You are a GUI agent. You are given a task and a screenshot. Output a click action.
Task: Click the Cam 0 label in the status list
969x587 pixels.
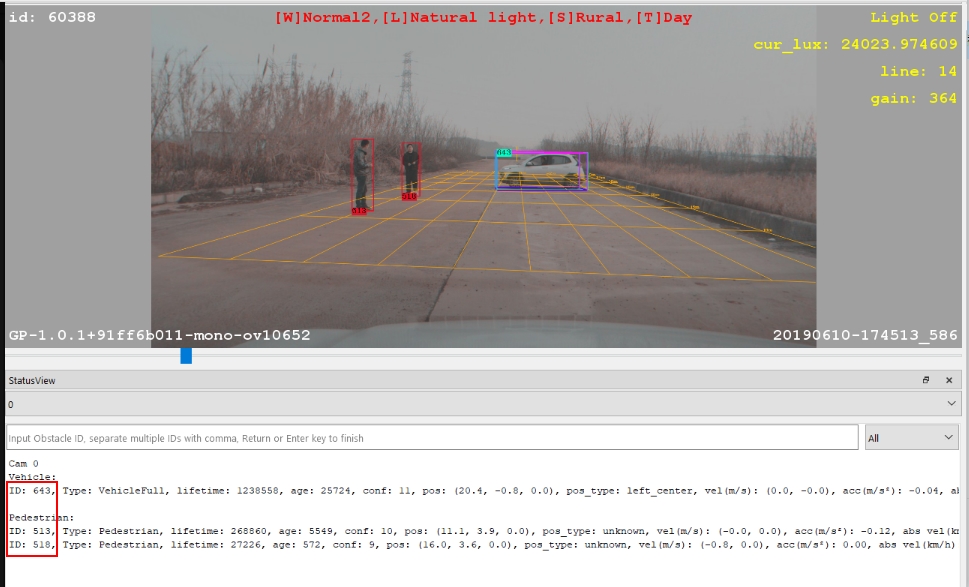[23, 464]
